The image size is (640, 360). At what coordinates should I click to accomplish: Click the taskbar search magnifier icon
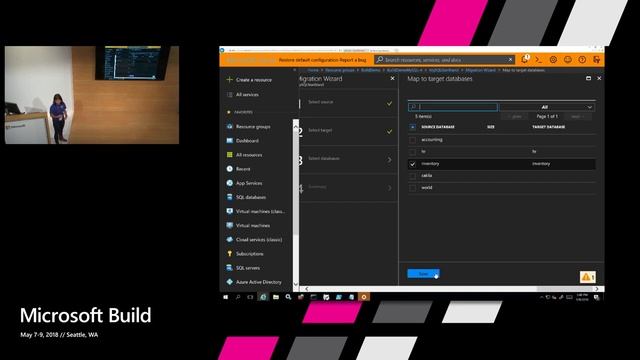(x=238, y=297)
